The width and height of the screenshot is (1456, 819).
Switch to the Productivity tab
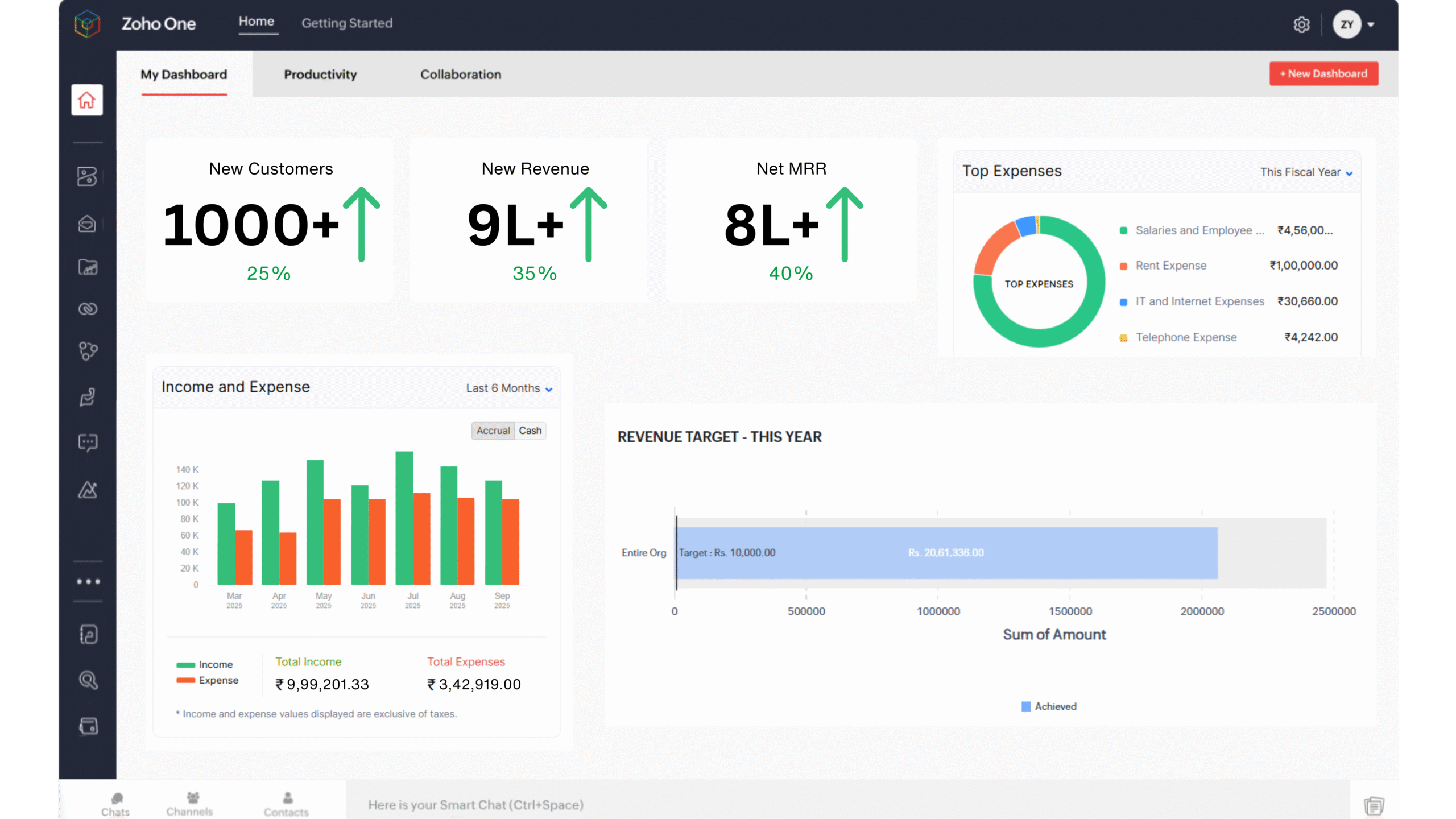coord(320,75)
